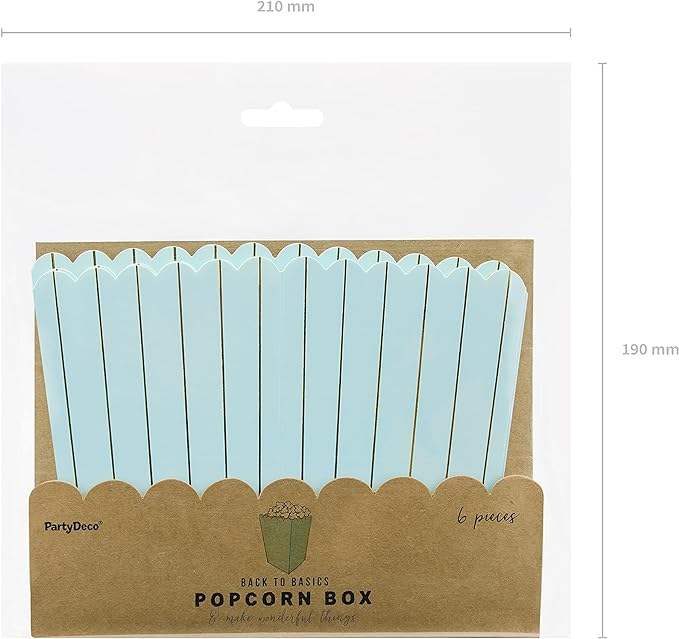
Task: Select the 210 mm width label
Action: click(286, 7)
